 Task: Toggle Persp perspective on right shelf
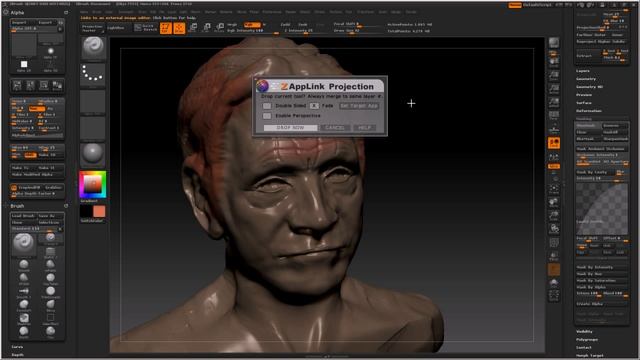(554, 116)
